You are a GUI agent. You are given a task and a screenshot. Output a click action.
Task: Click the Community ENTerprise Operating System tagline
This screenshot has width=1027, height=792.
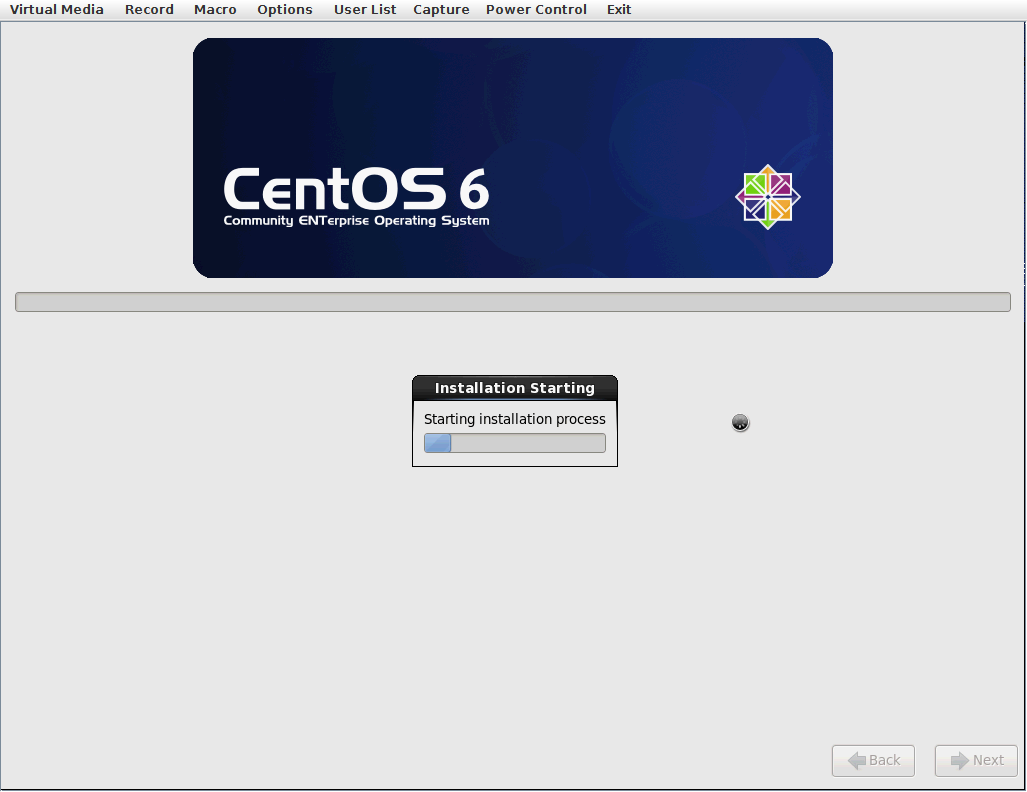point(356,221)
